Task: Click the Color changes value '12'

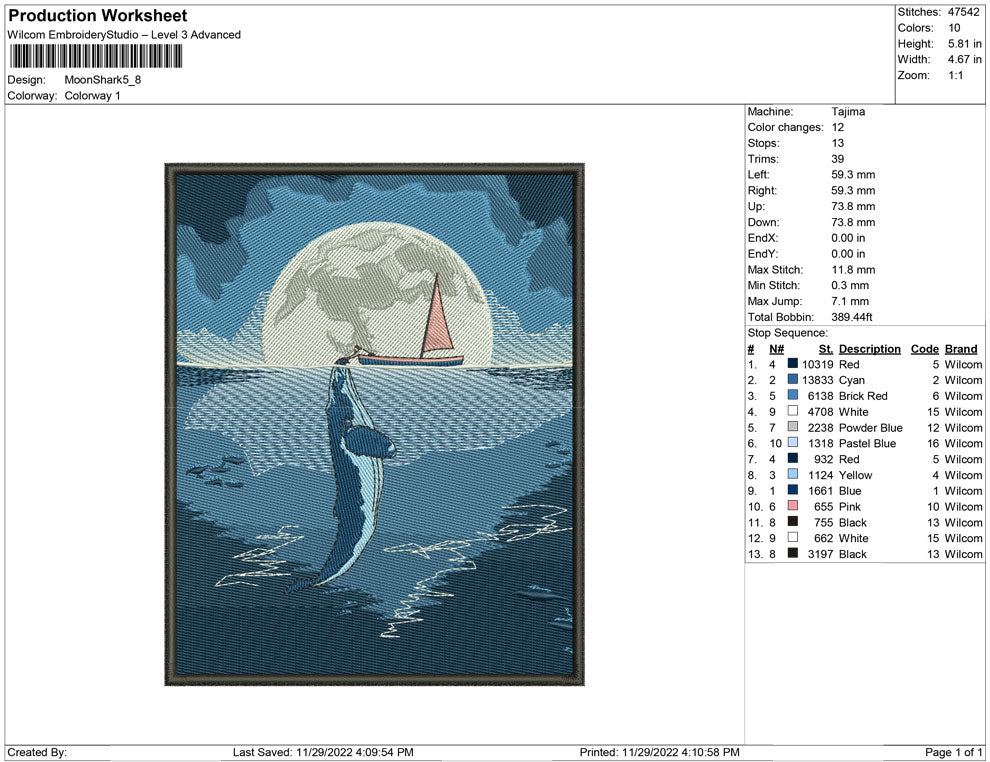Action: (838, 127)
